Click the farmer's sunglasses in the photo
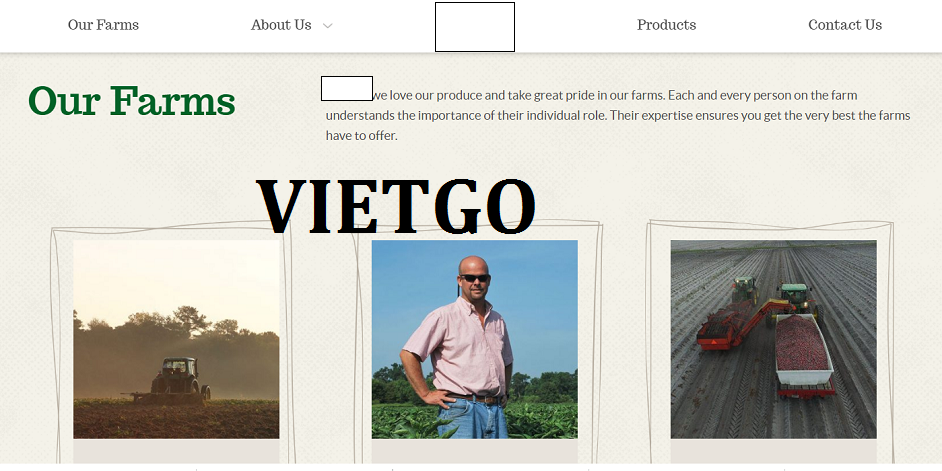This screenshot has width=942, height=471. pos(475,278)
